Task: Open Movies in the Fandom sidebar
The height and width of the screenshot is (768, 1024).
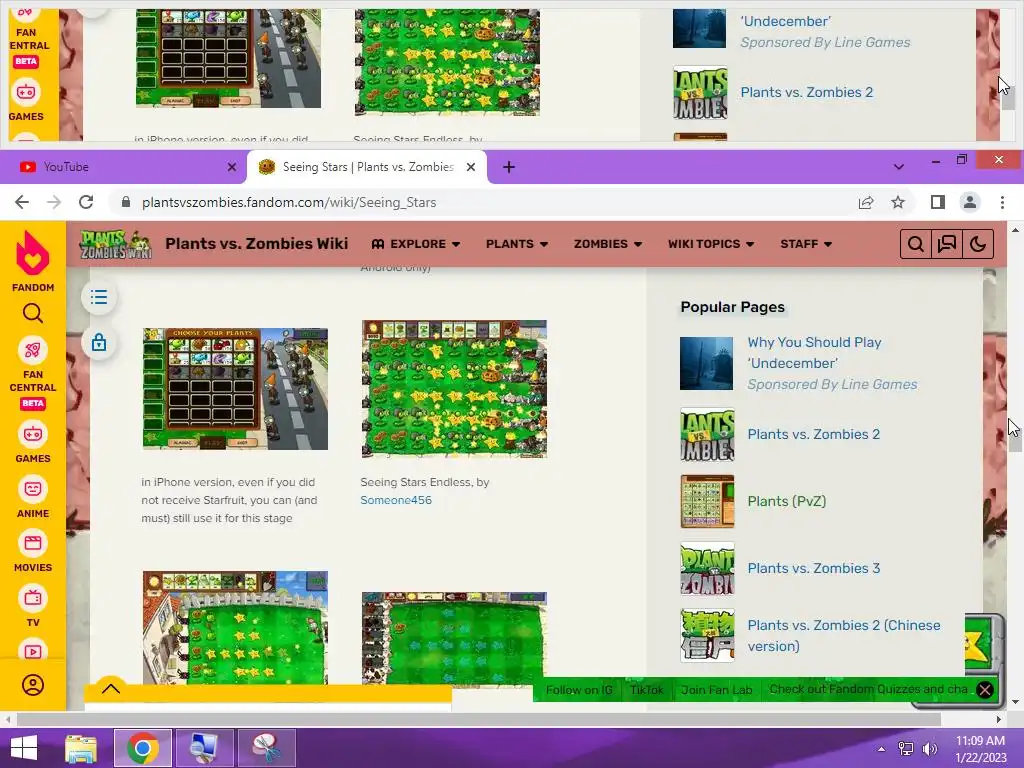Action: pyautogui.click(x=33, y=552)
